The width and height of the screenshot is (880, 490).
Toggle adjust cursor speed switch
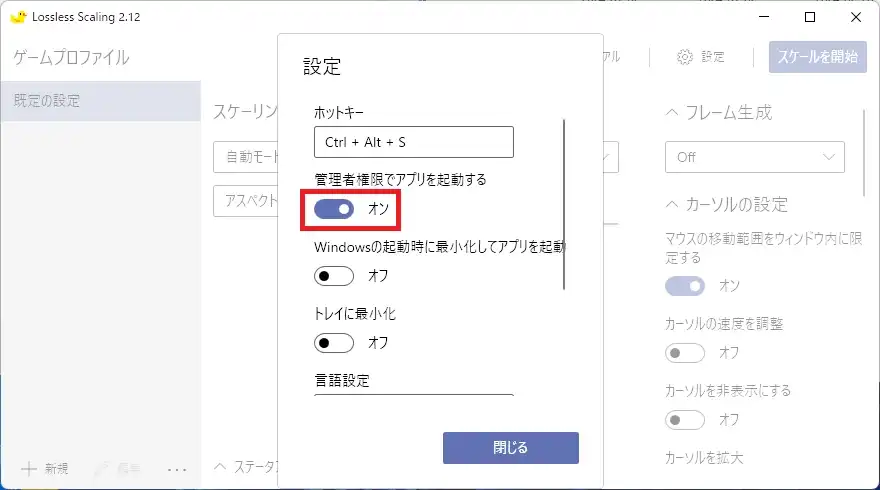pyautogui.click(x=685, y=353)
